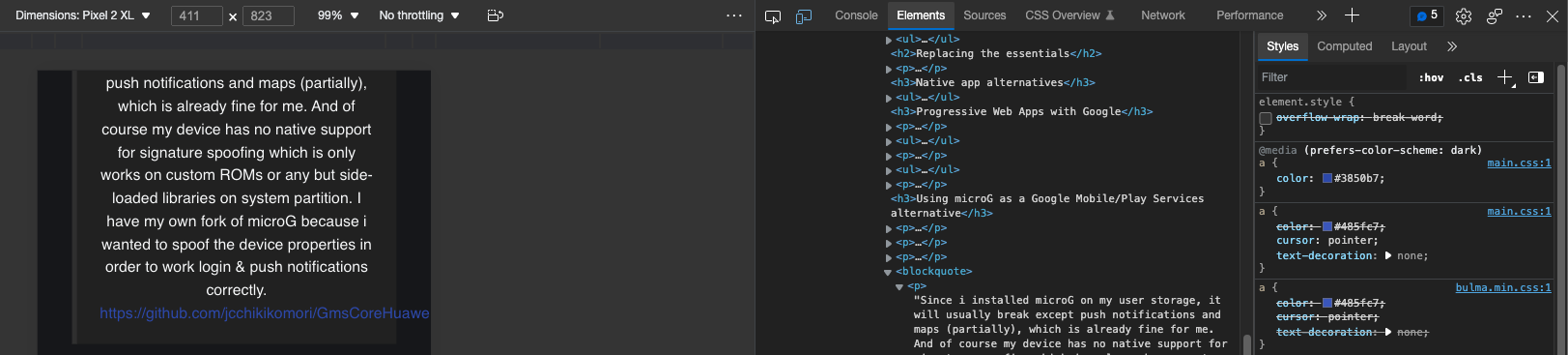Click the rotate screen icon in device toolbar
The width and height of the screenshot is (1568, 355).
tap(496, 15)
